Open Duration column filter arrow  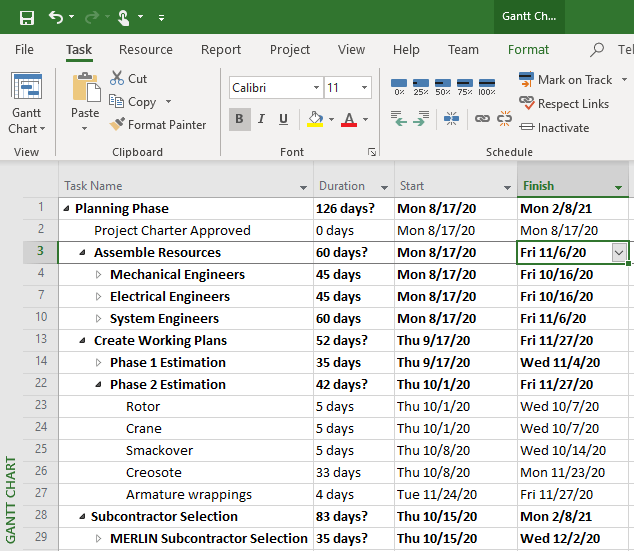point(385,187)
